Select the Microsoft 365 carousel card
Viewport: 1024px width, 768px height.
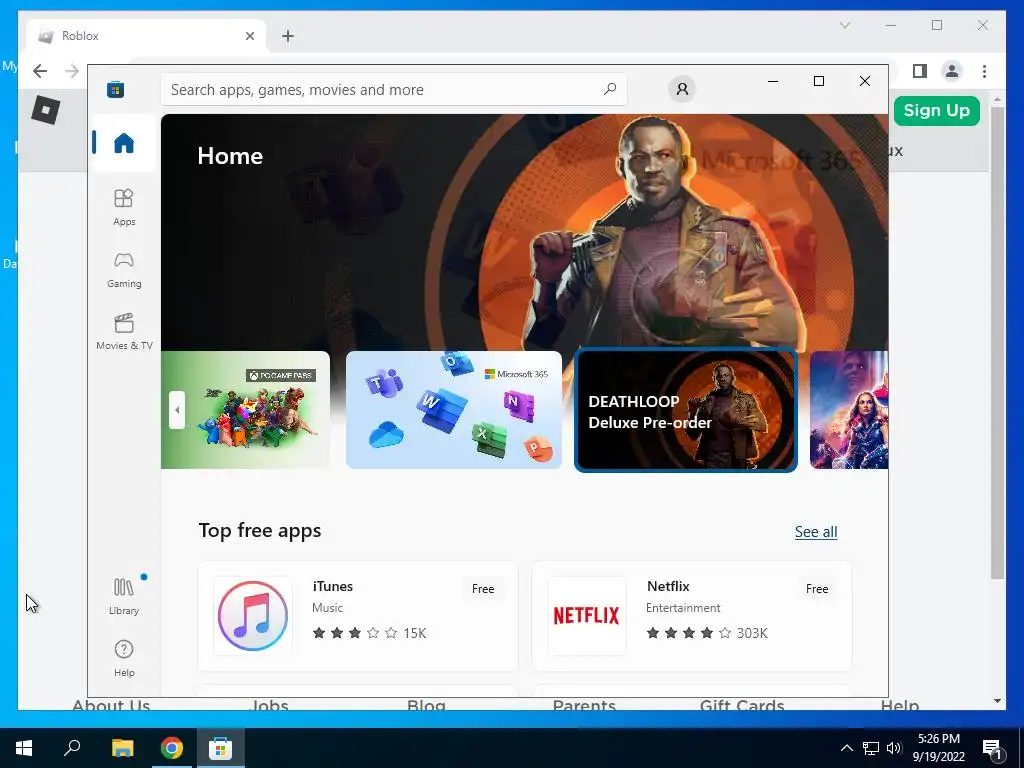pyautogui.click(x=453, y=409)
